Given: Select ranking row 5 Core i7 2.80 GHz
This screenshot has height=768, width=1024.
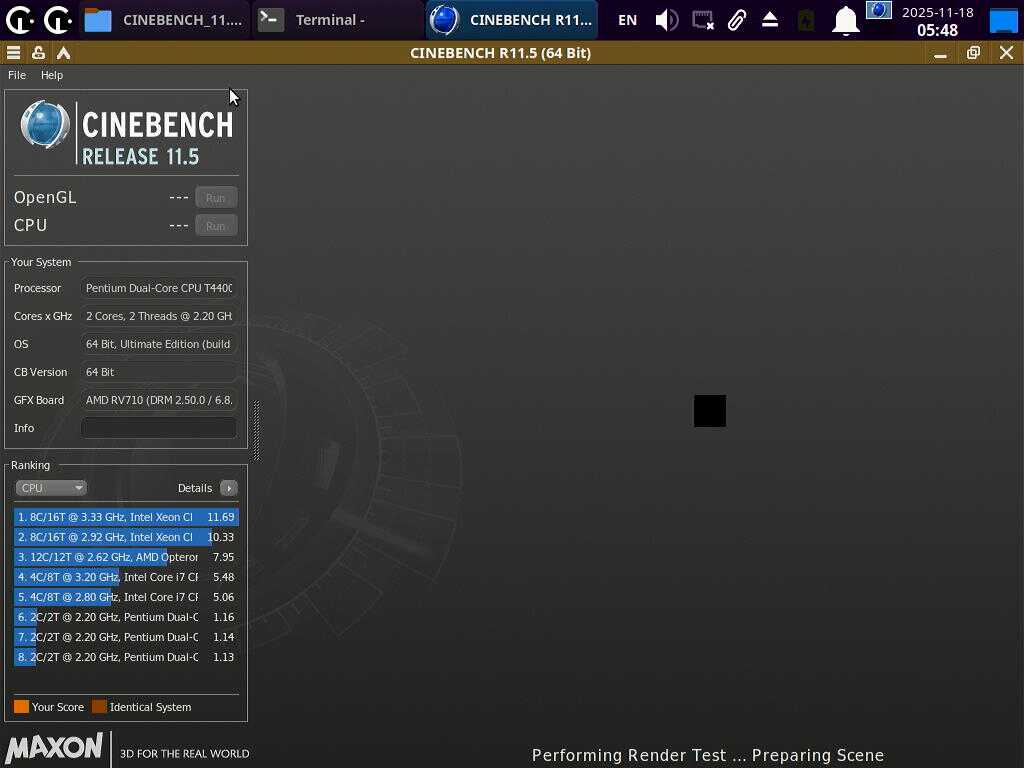Looking at the screenshot, I should click(x=126, y=597).
